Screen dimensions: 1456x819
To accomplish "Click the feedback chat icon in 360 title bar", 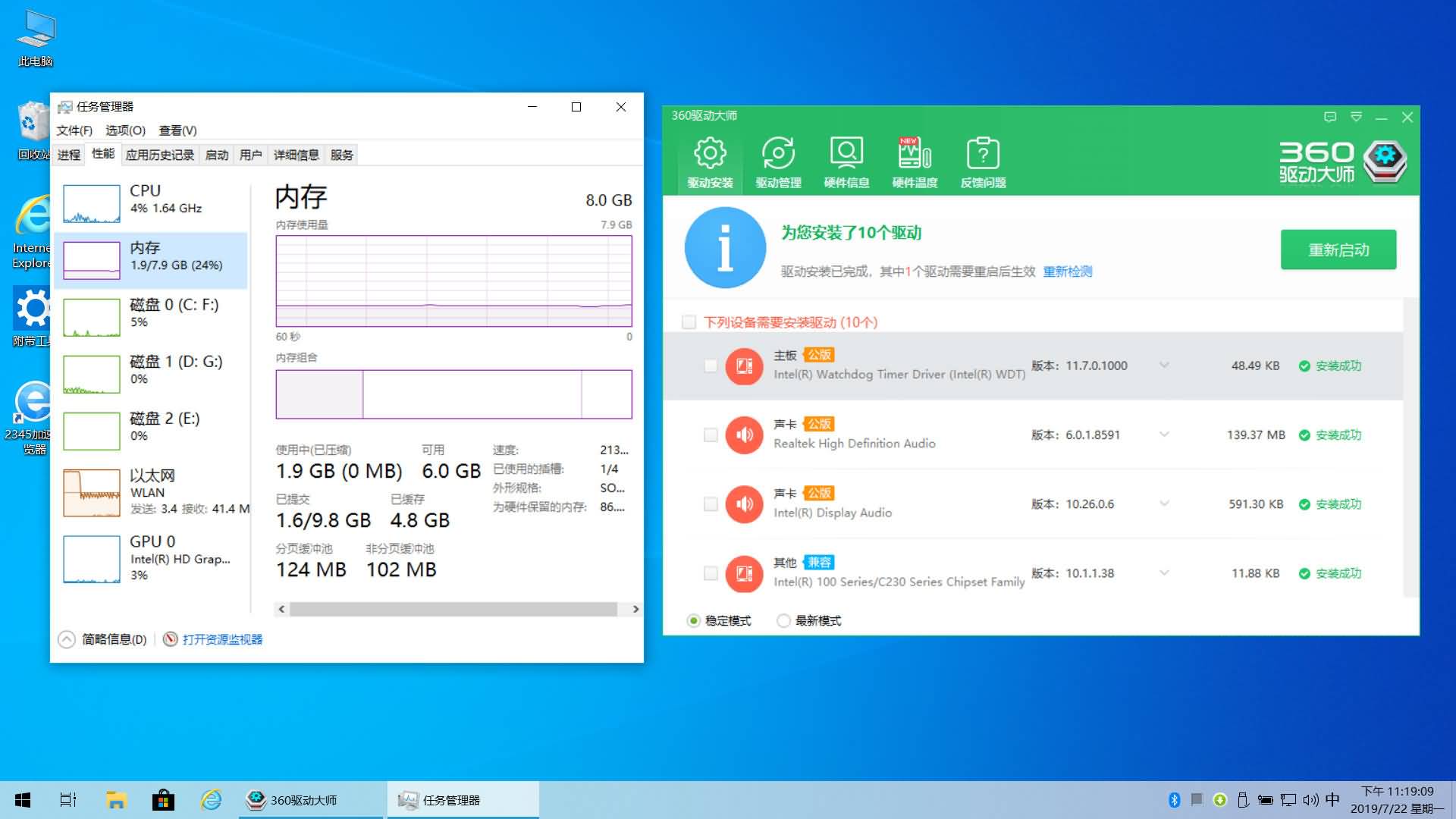I will (1329, 117).
